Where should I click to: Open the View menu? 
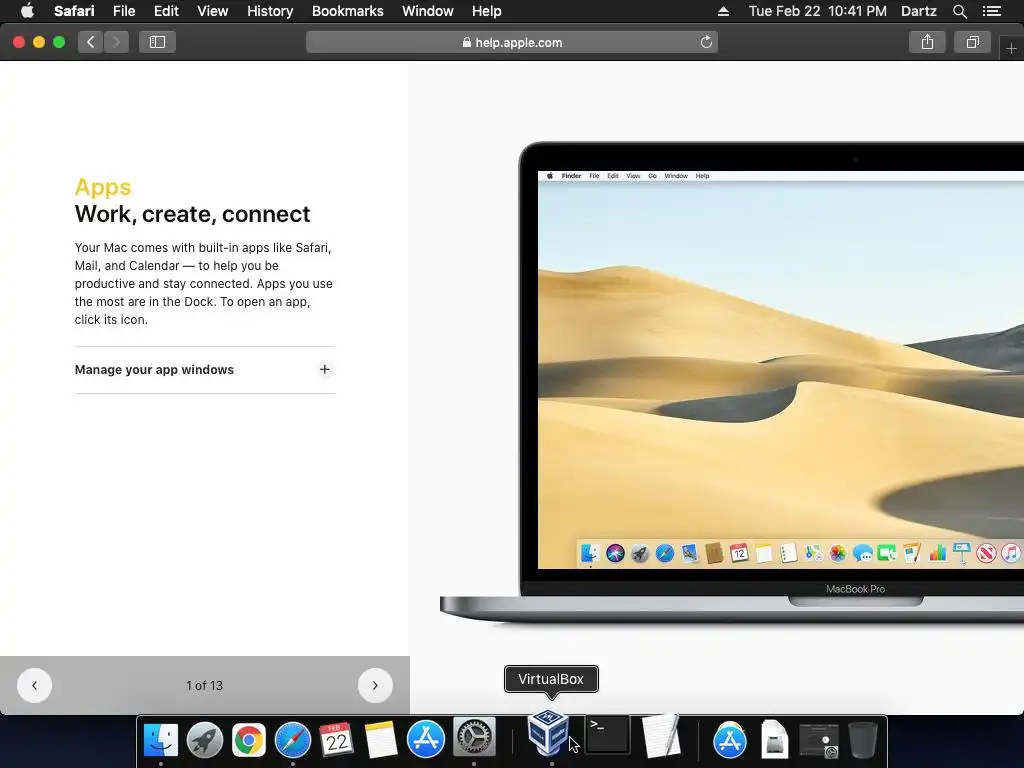pyautogui.click(x=212, y=11)
